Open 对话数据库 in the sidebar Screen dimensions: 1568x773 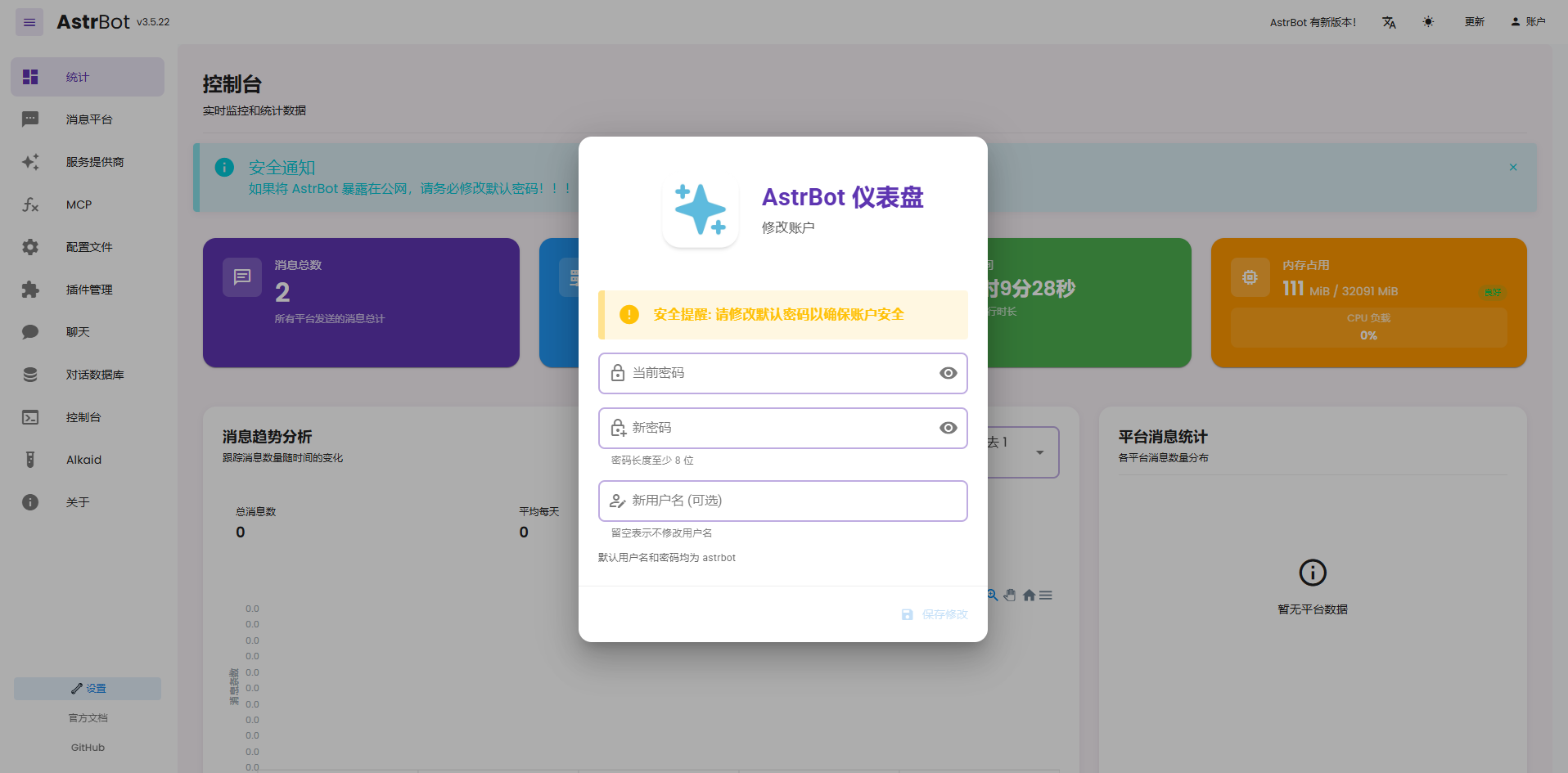coord(88,375)
